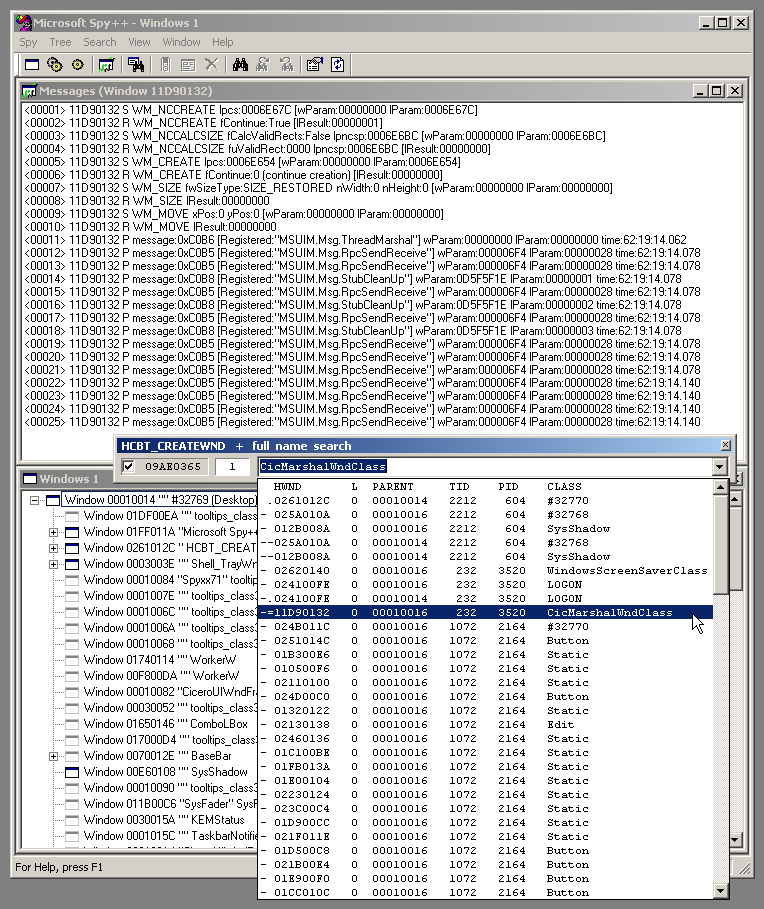The image size is (764, 909).
Task: Click the CicMarshalWndClass text input field
Action: tap(480, 466)
